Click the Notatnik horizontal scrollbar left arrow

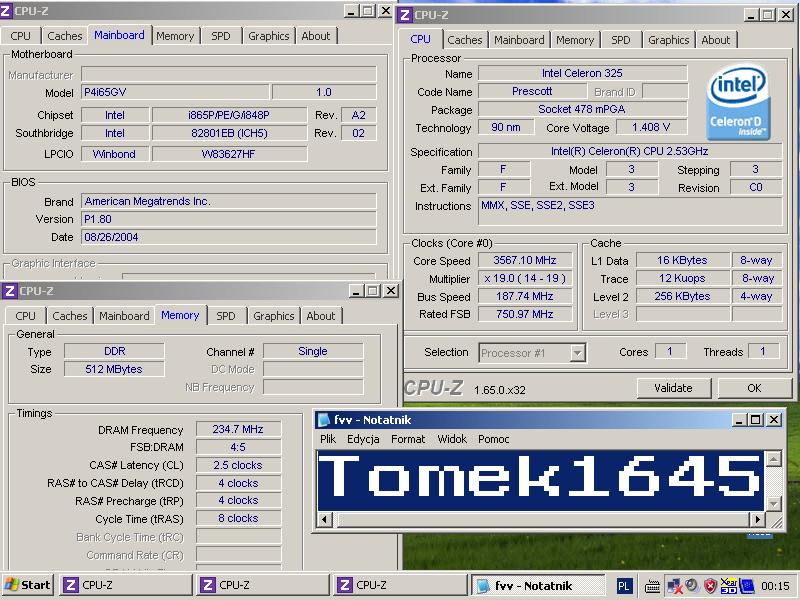[x=325, y=519]
